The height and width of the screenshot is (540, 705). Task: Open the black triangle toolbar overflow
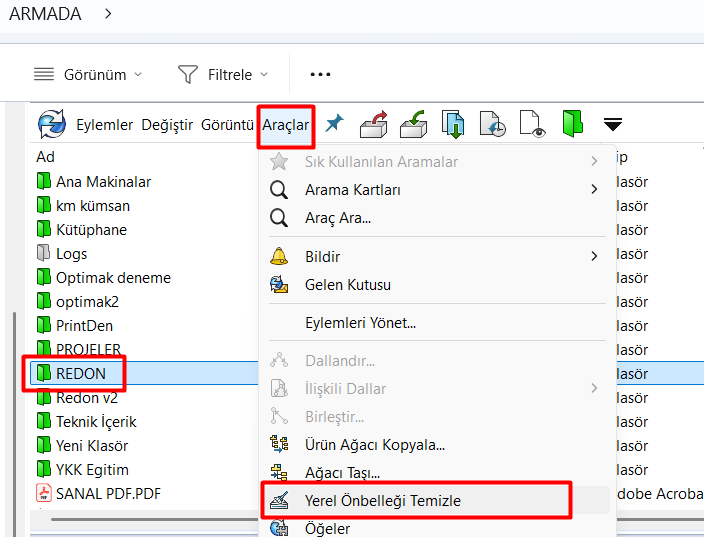pos(612,125)
